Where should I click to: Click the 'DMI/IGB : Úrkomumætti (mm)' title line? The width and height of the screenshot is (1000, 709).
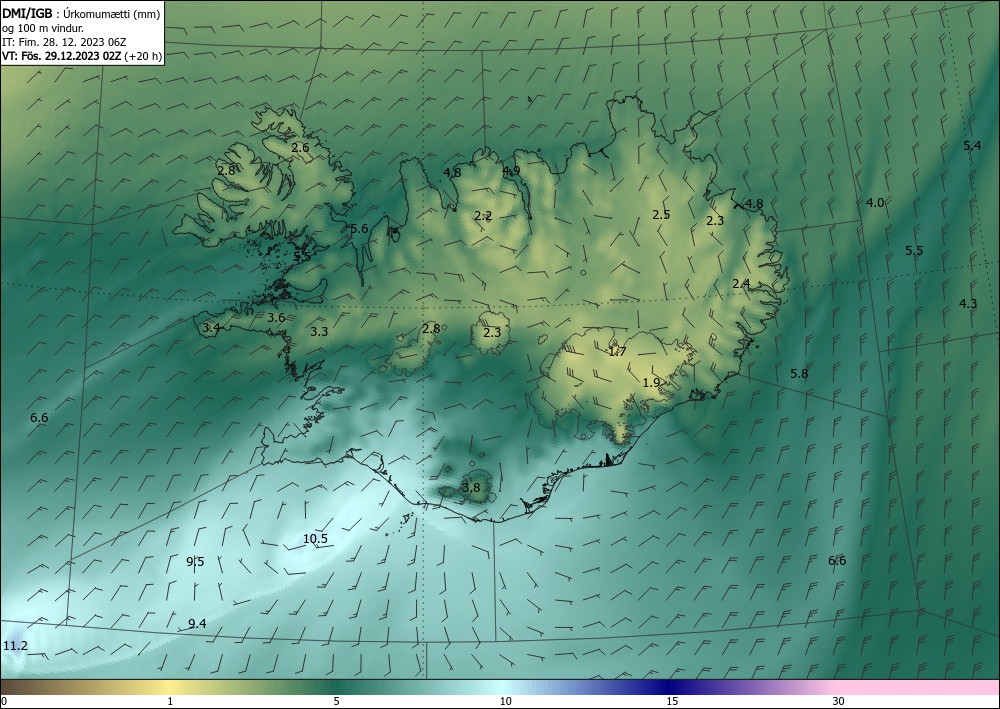pos(81,13)
